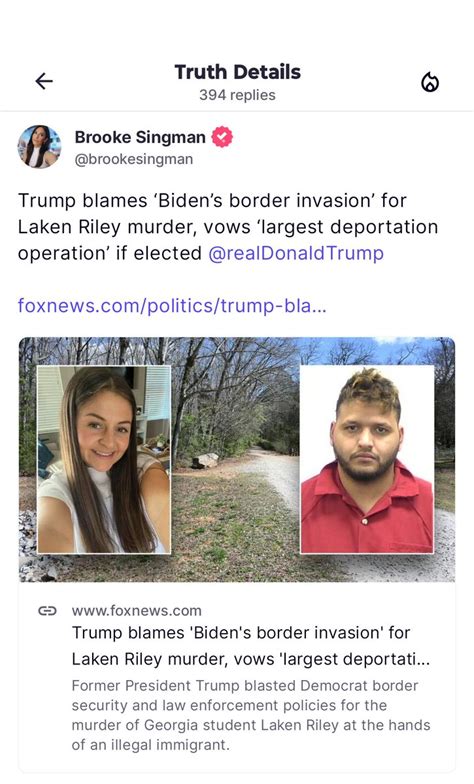This screenshot has height=784, width=474.
Task: Go back using the left arrow
Action: pos(44,81)
